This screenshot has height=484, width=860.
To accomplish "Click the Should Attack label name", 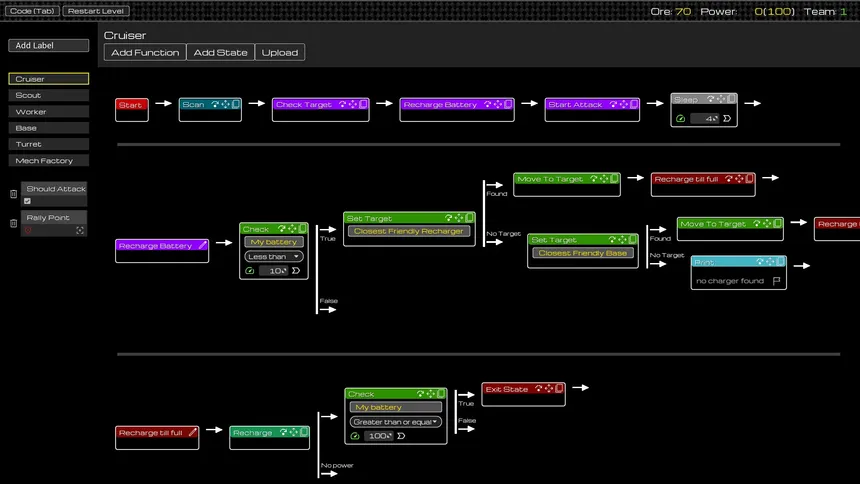I will point(56,189).
